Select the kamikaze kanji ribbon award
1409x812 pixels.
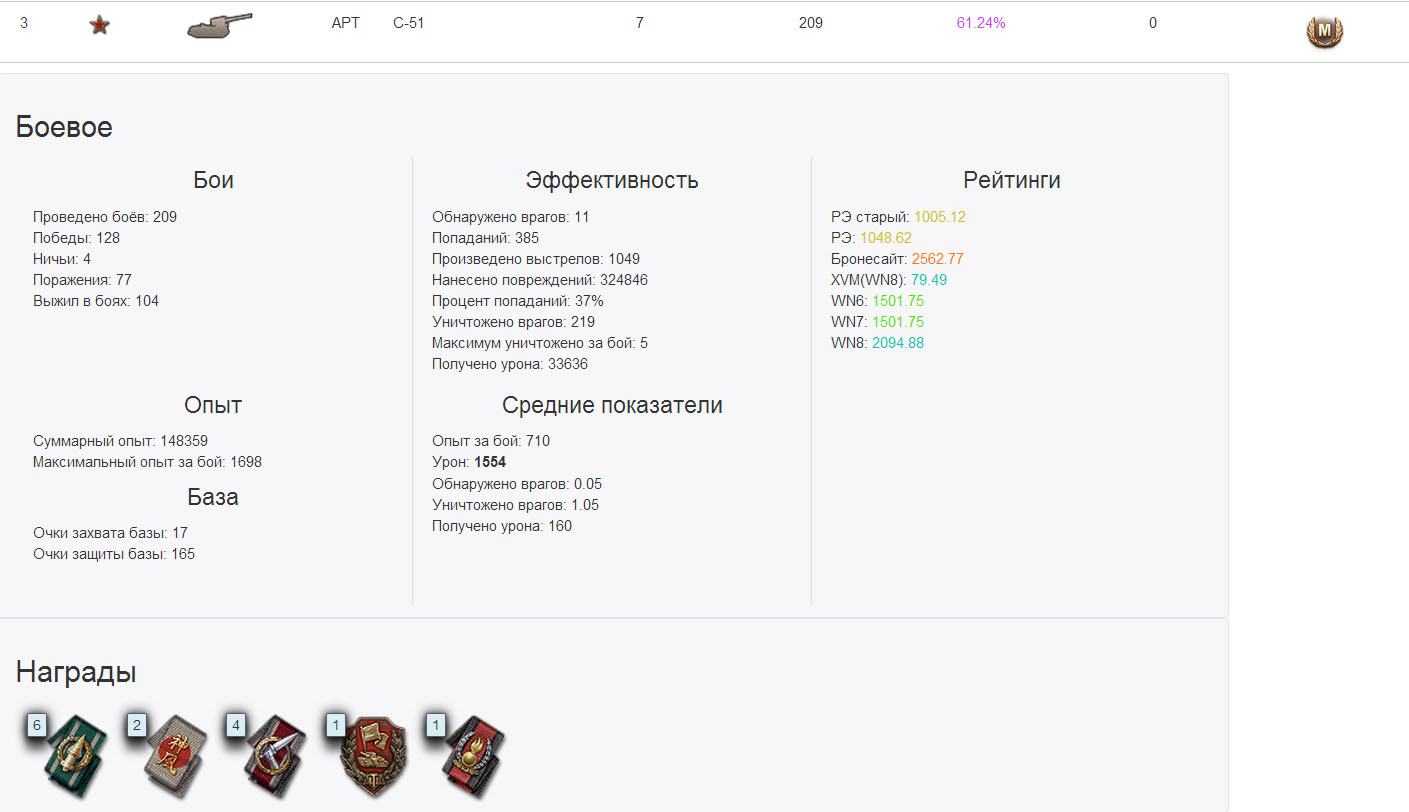[x=167, y=752]
